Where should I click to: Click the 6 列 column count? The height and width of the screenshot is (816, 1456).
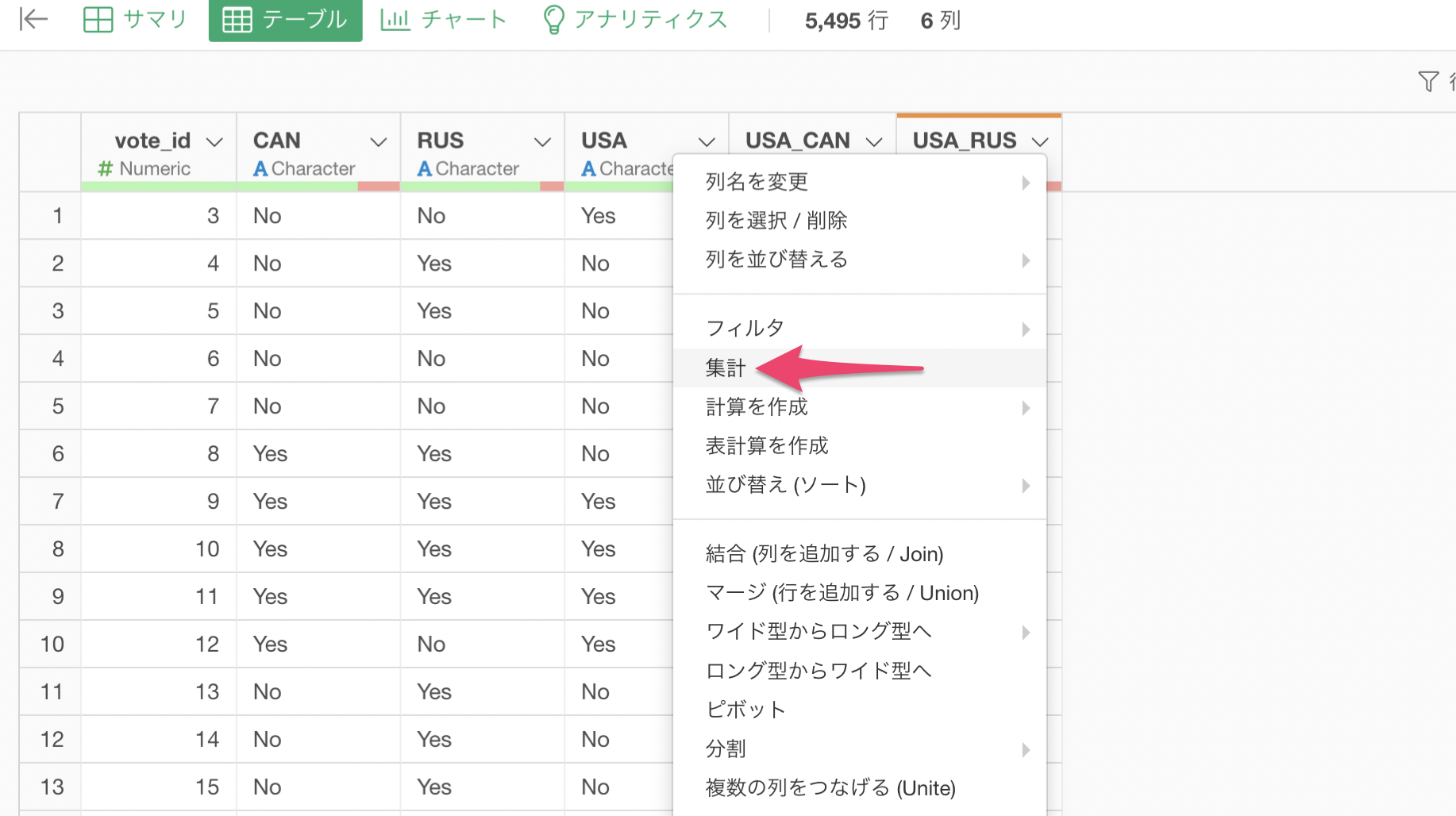point(941,21)
